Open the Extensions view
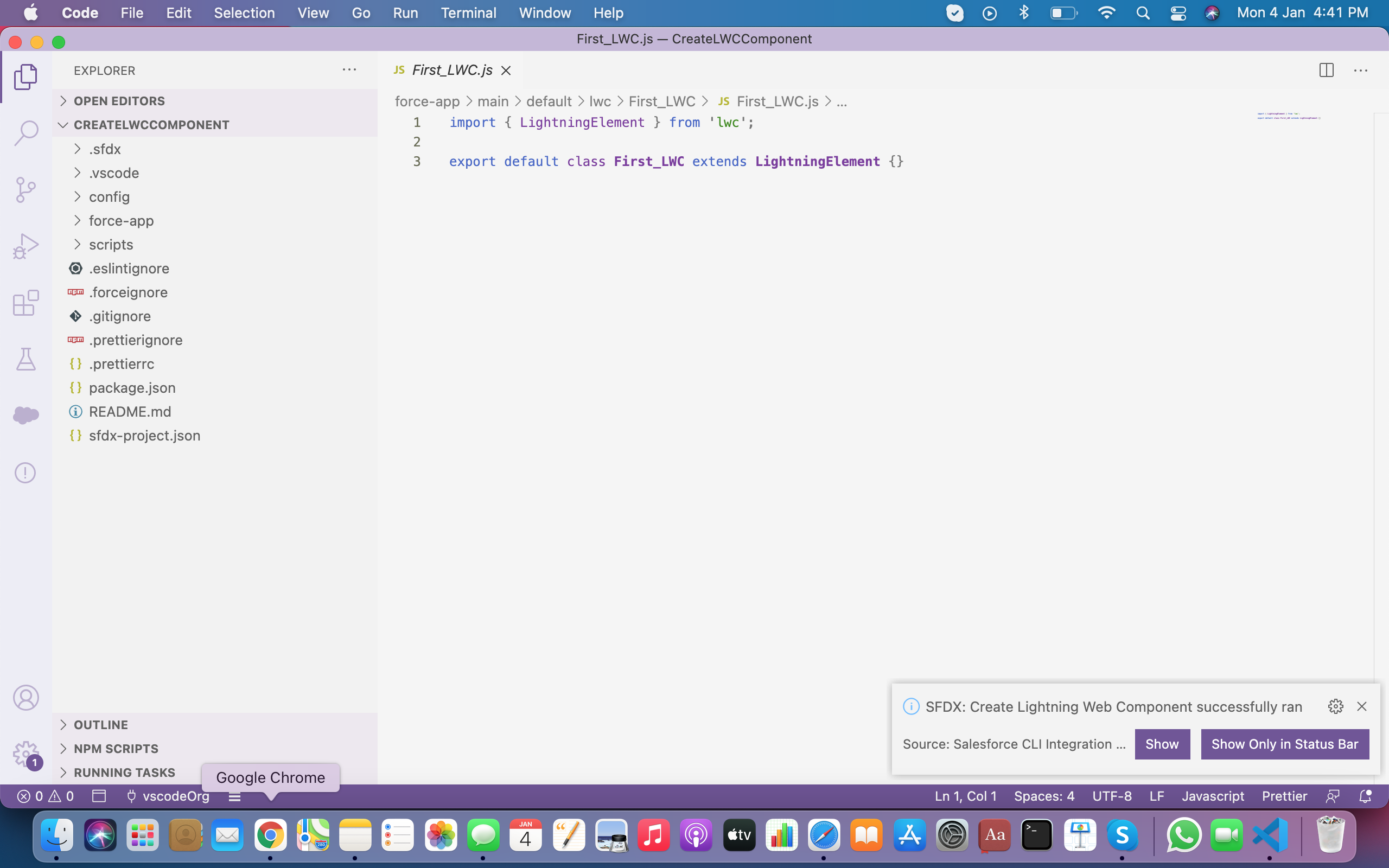The width and height of the screenshot is (1389, 868). tap(26, 303)
